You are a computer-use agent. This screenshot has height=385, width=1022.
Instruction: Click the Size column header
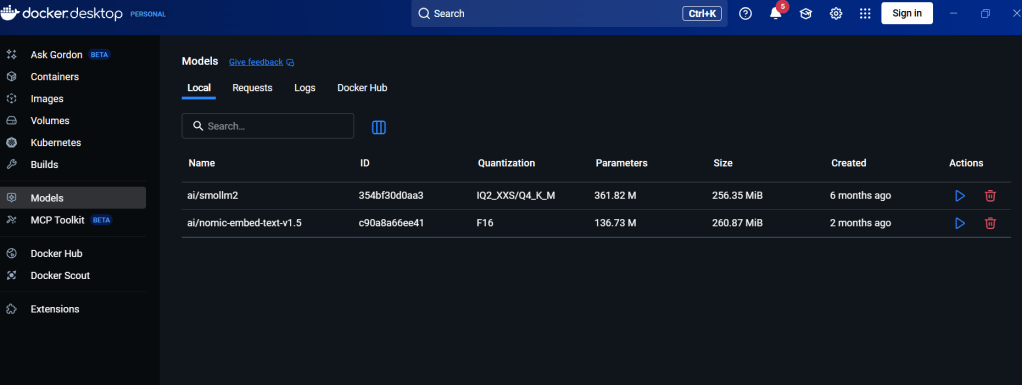(x=723, y=164)
